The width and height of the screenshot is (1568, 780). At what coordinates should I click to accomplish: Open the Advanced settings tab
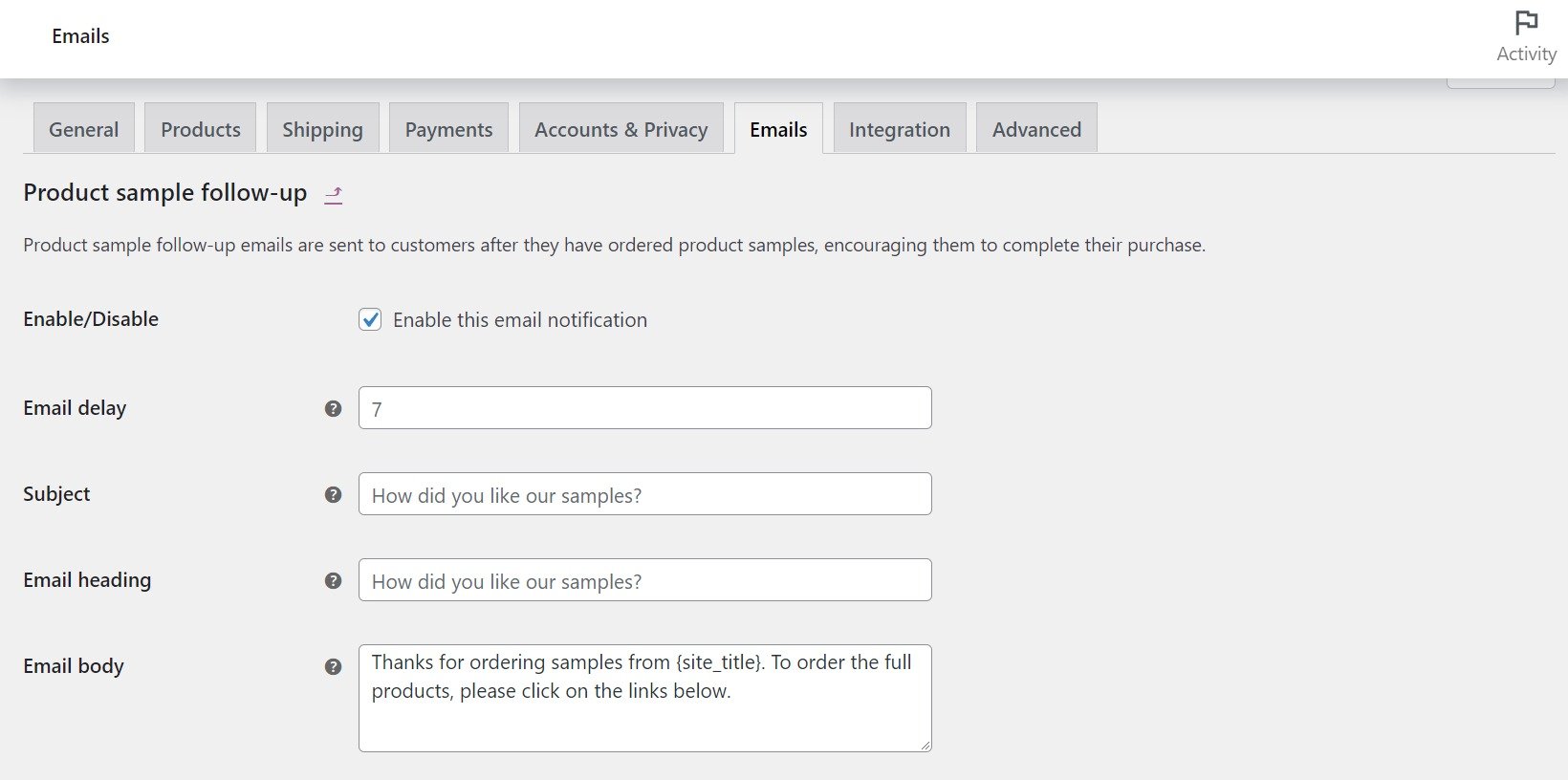pos(1035,128)
